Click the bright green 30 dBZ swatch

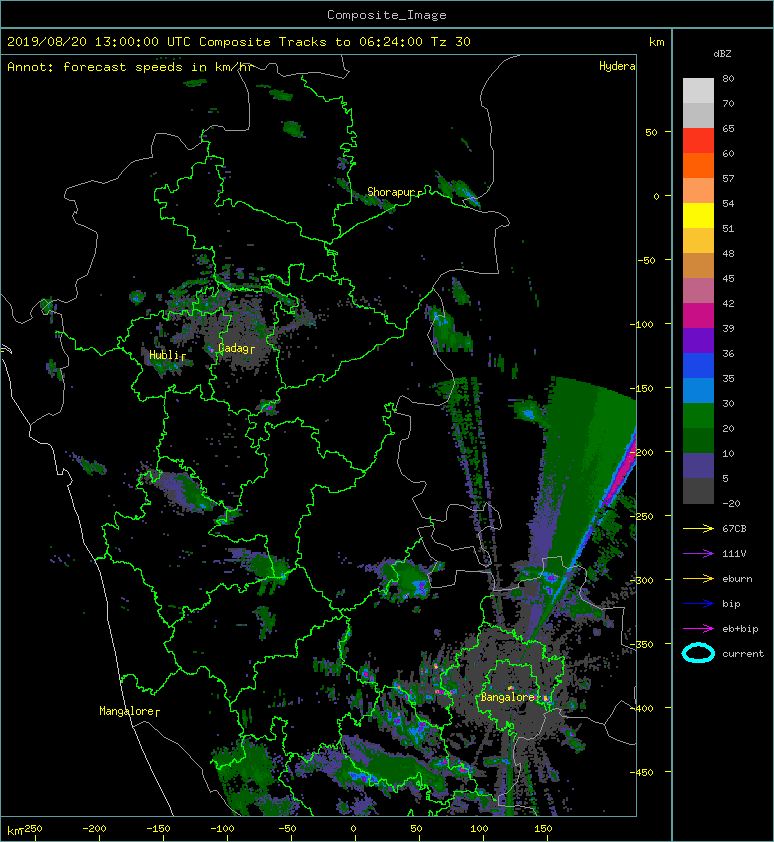tap(698, 416)
